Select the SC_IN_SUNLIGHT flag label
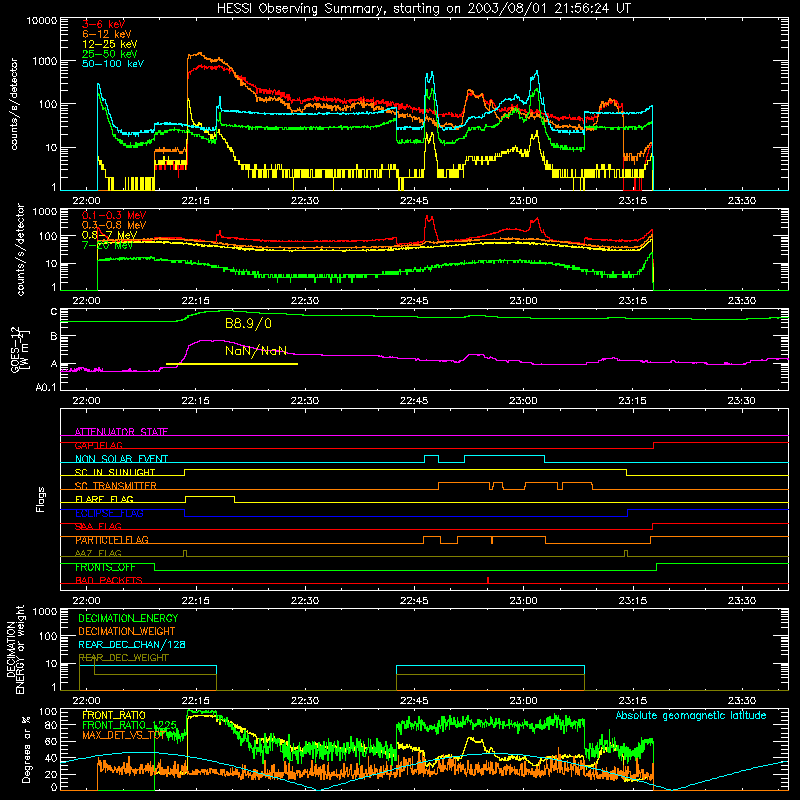The height and width of the screenshot is (800, 800). 115,472
